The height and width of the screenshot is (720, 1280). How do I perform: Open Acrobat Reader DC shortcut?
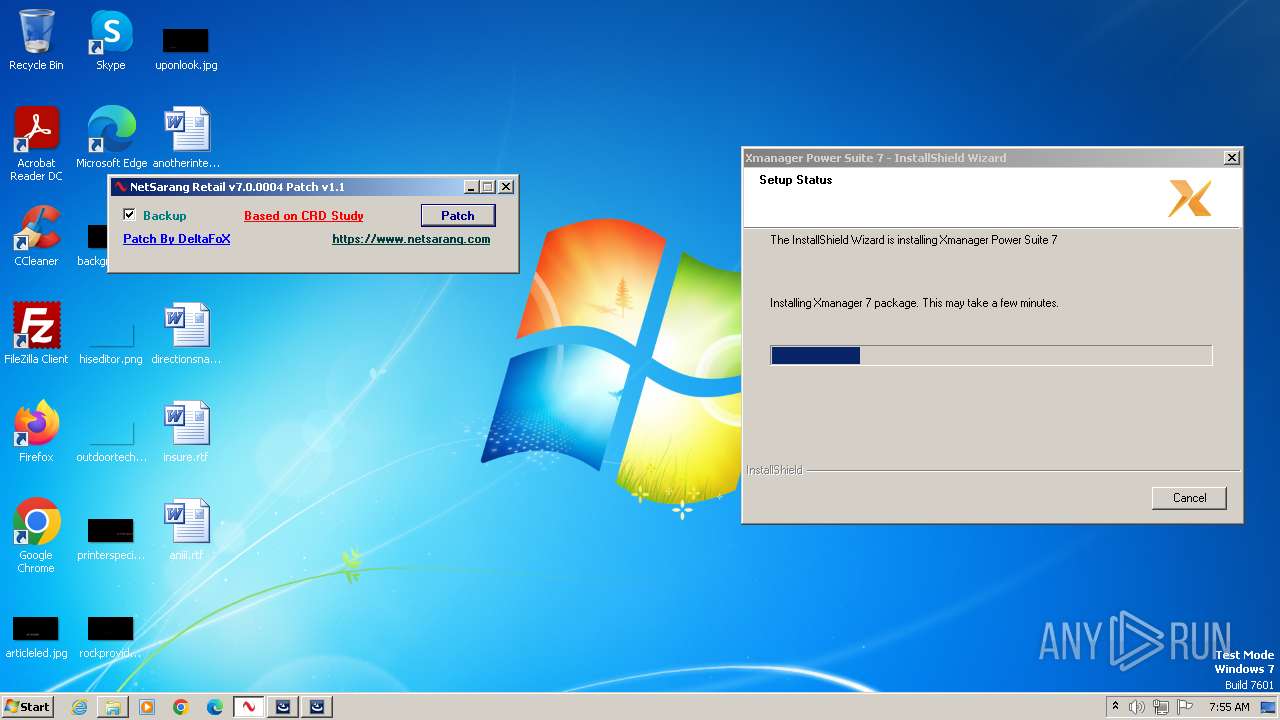click(x=36, y=143)
